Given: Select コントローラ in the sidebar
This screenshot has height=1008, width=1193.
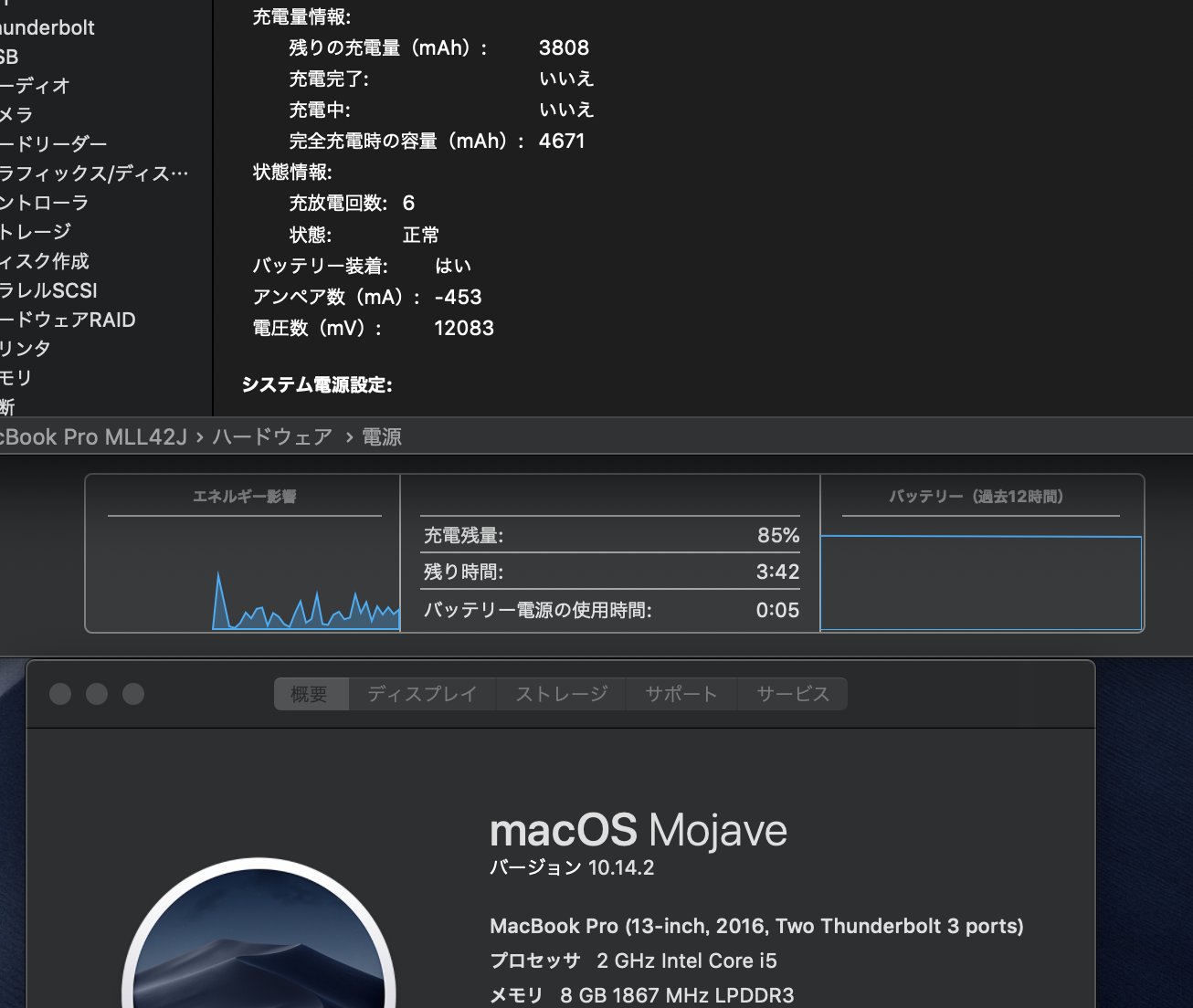Looking at the screenshot, I should tap(45, 203).
